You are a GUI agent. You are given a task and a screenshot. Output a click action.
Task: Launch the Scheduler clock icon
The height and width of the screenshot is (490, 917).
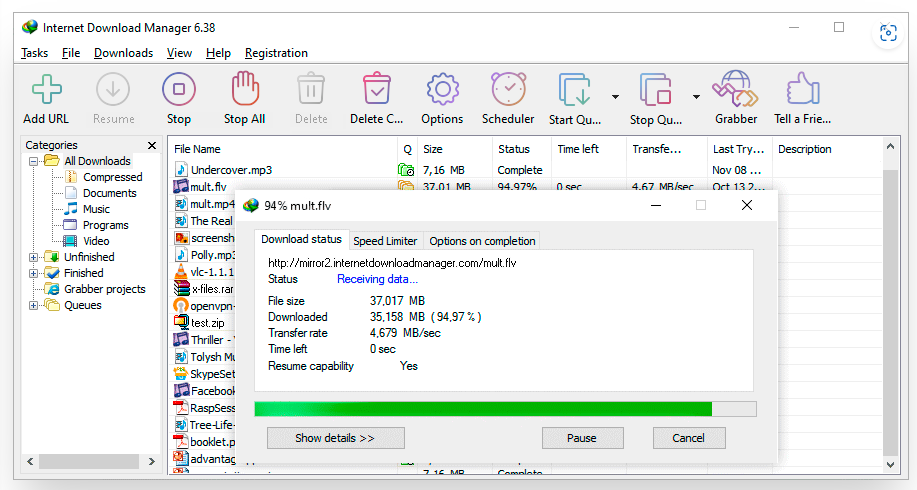pyautogui.click(x=508, y=91)
